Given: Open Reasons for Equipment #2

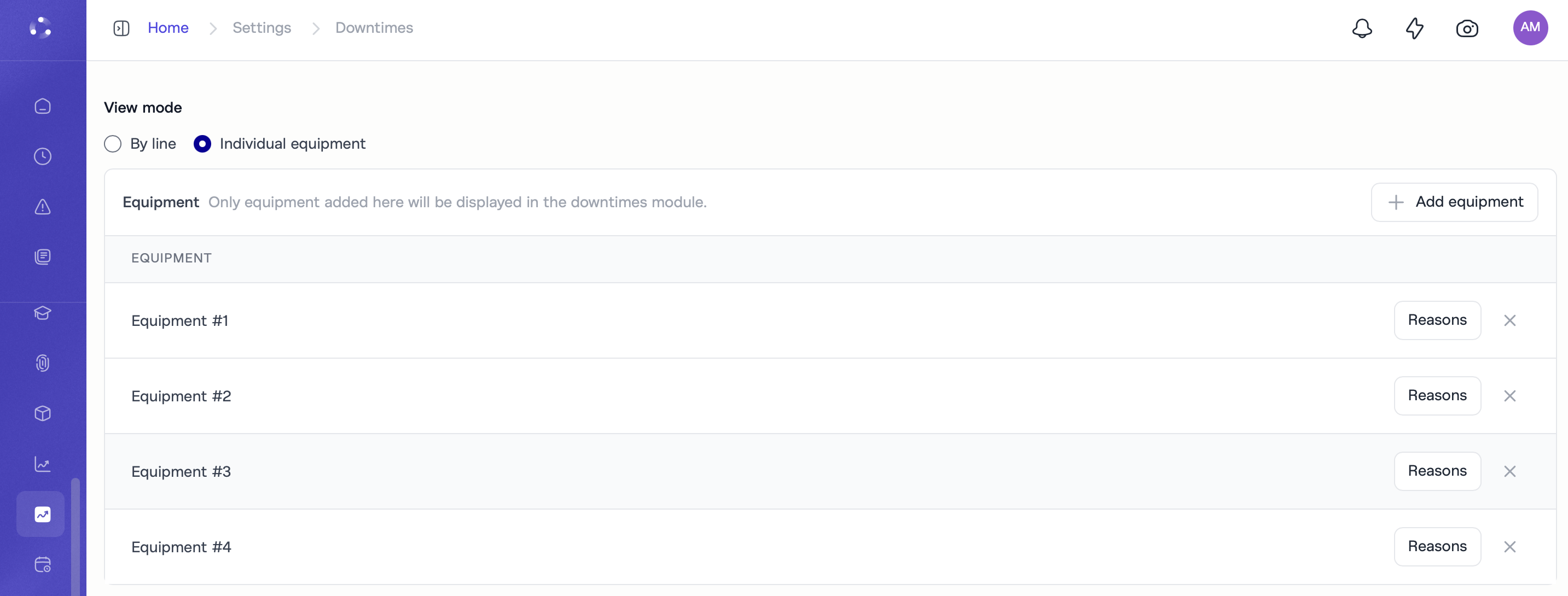Looking at the screenshot, I should tap(1437, 396).
